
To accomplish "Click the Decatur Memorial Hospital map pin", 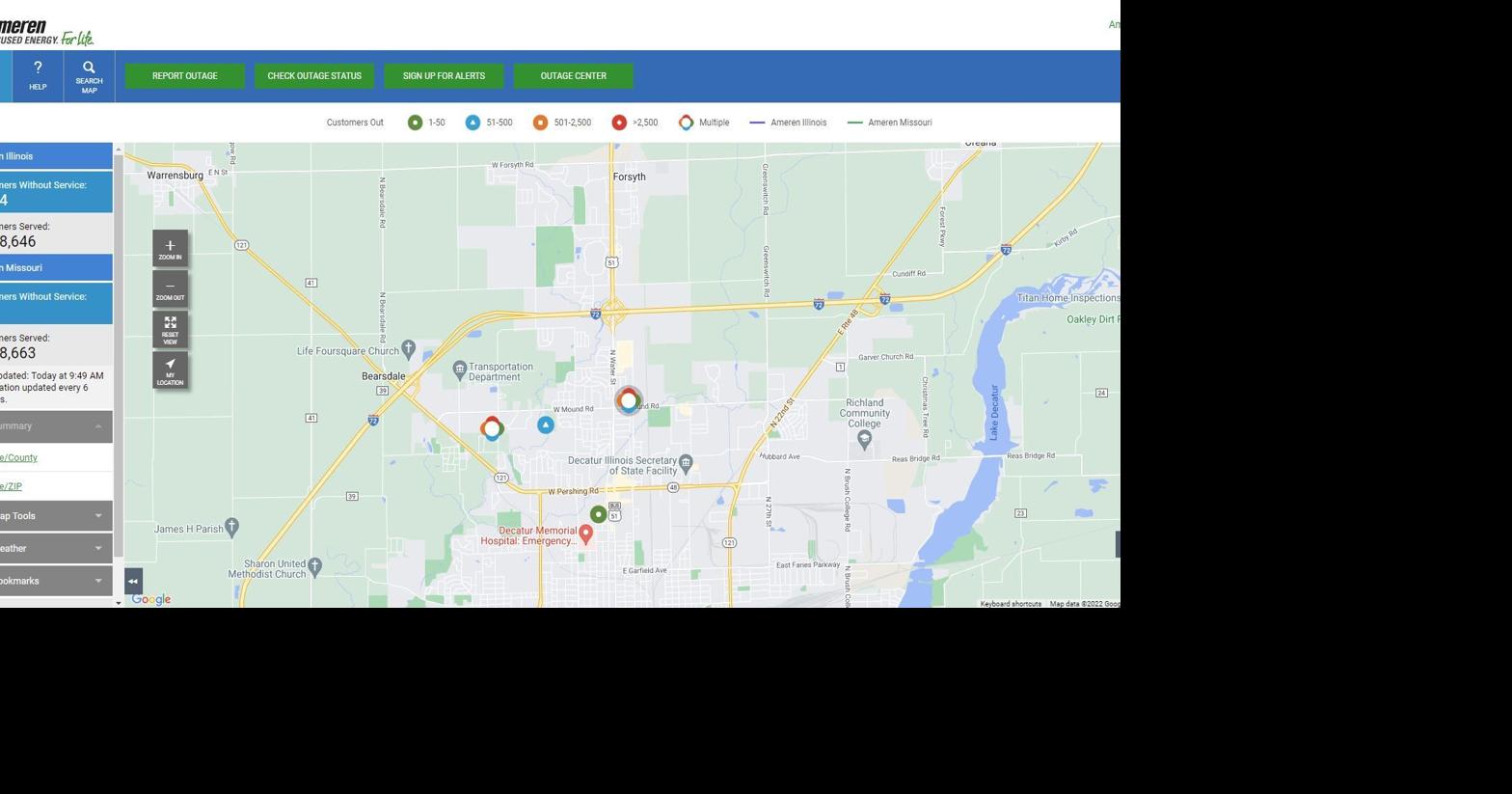I will pos(585,534).
